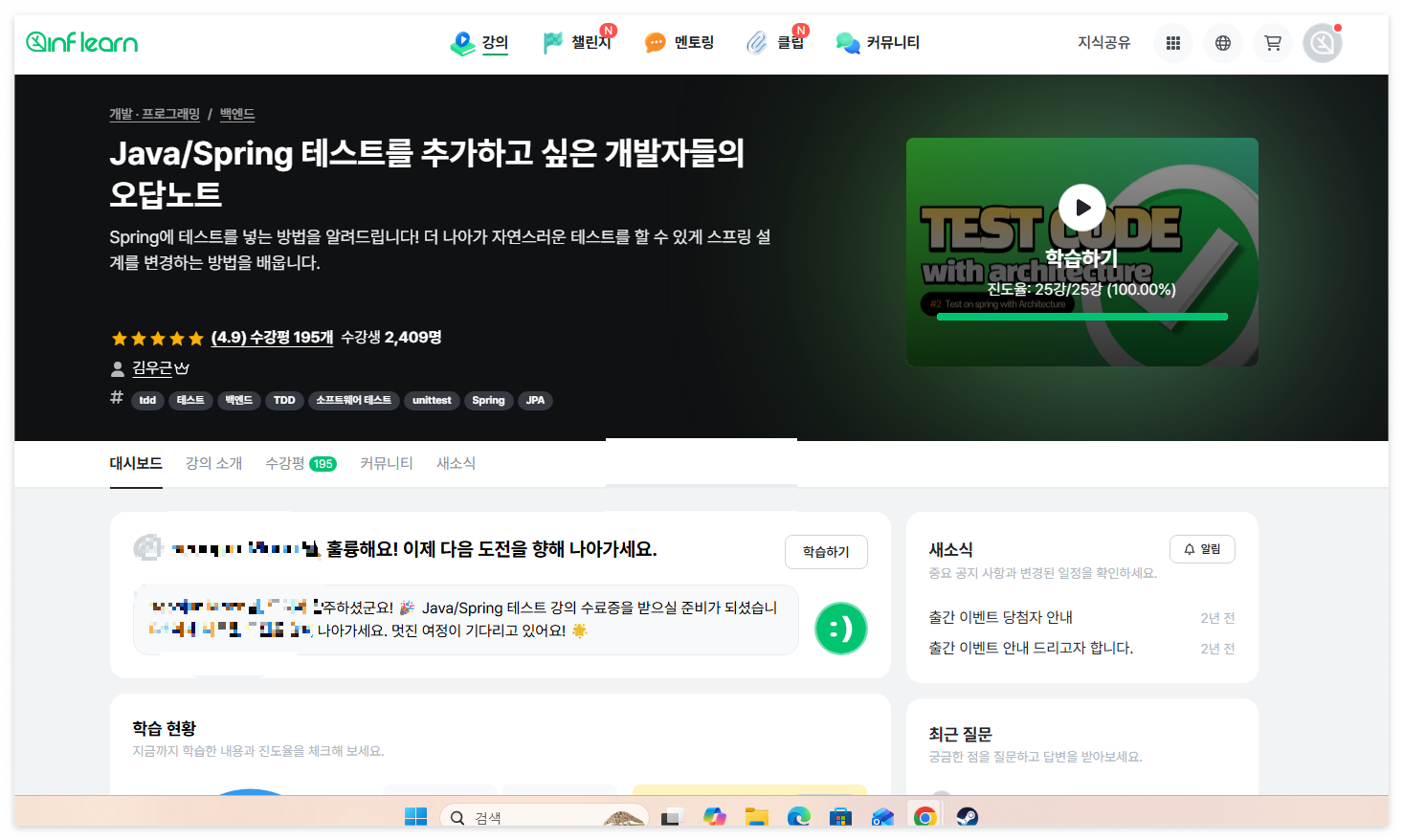Image resolution: width=1403 pixels, height=840 pixels.
Task: Open the language globe icon
Action: pos(1223,43)
